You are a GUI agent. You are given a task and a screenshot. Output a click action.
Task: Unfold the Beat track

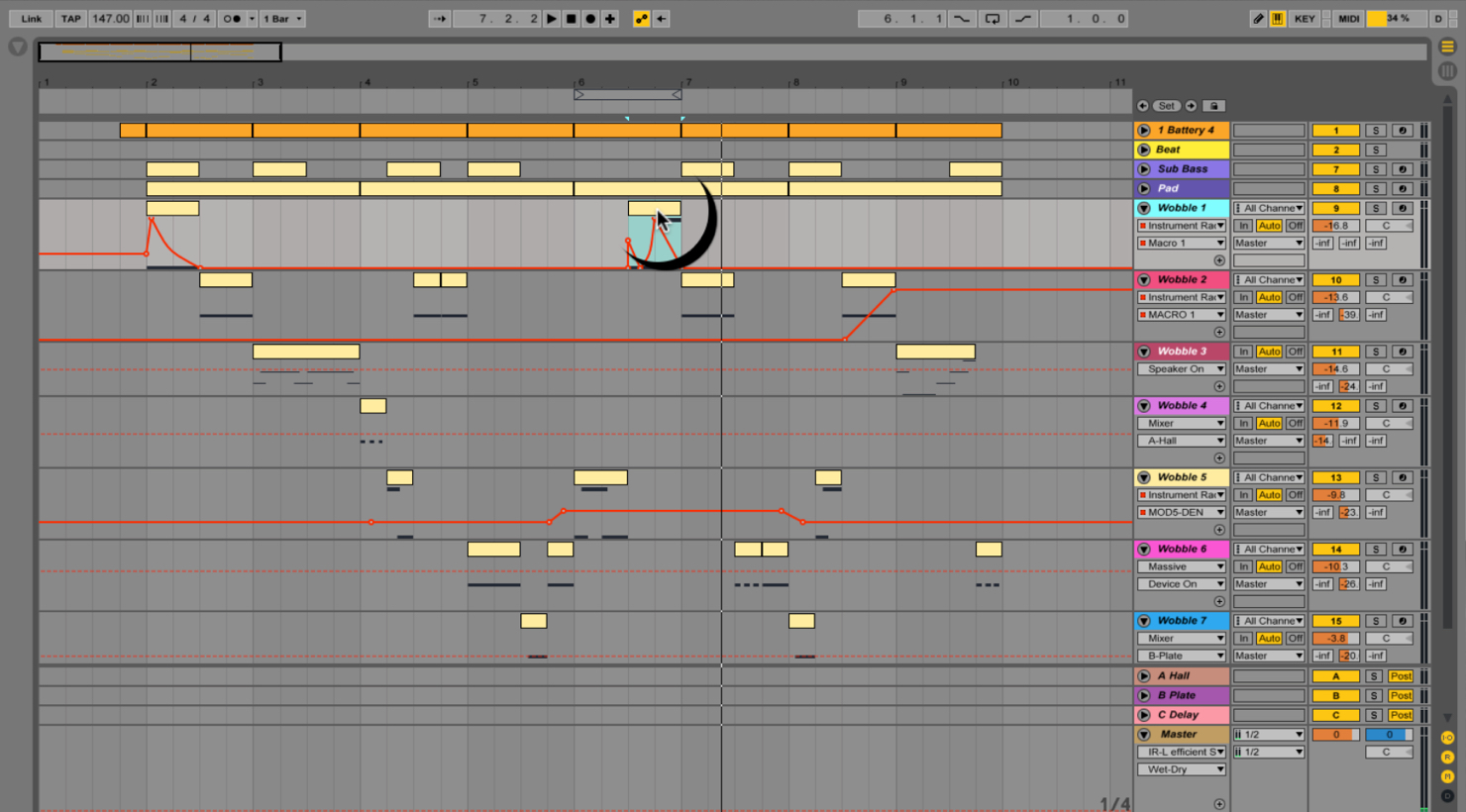(1144, 150)
